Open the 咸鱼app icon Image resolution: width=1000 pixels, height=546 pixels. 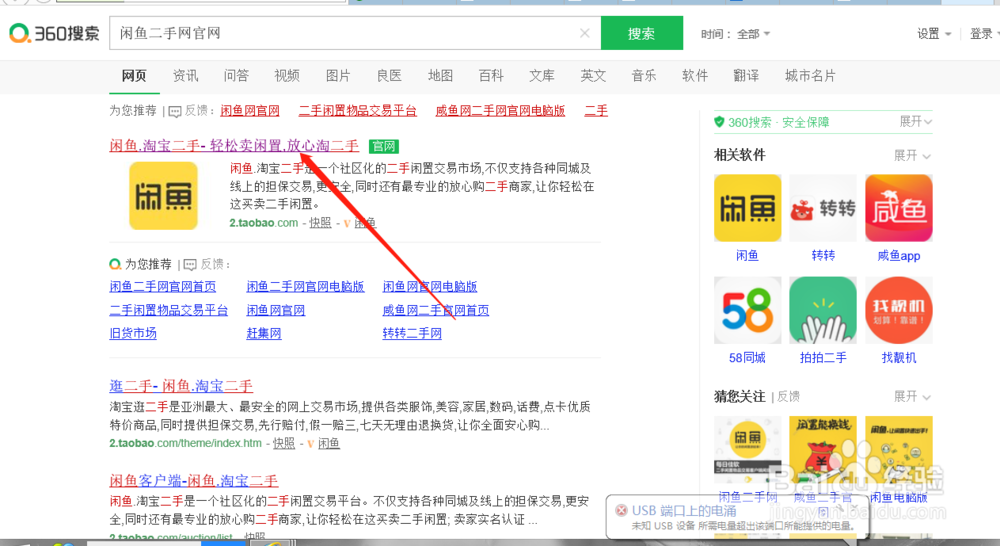coord(899,208)
